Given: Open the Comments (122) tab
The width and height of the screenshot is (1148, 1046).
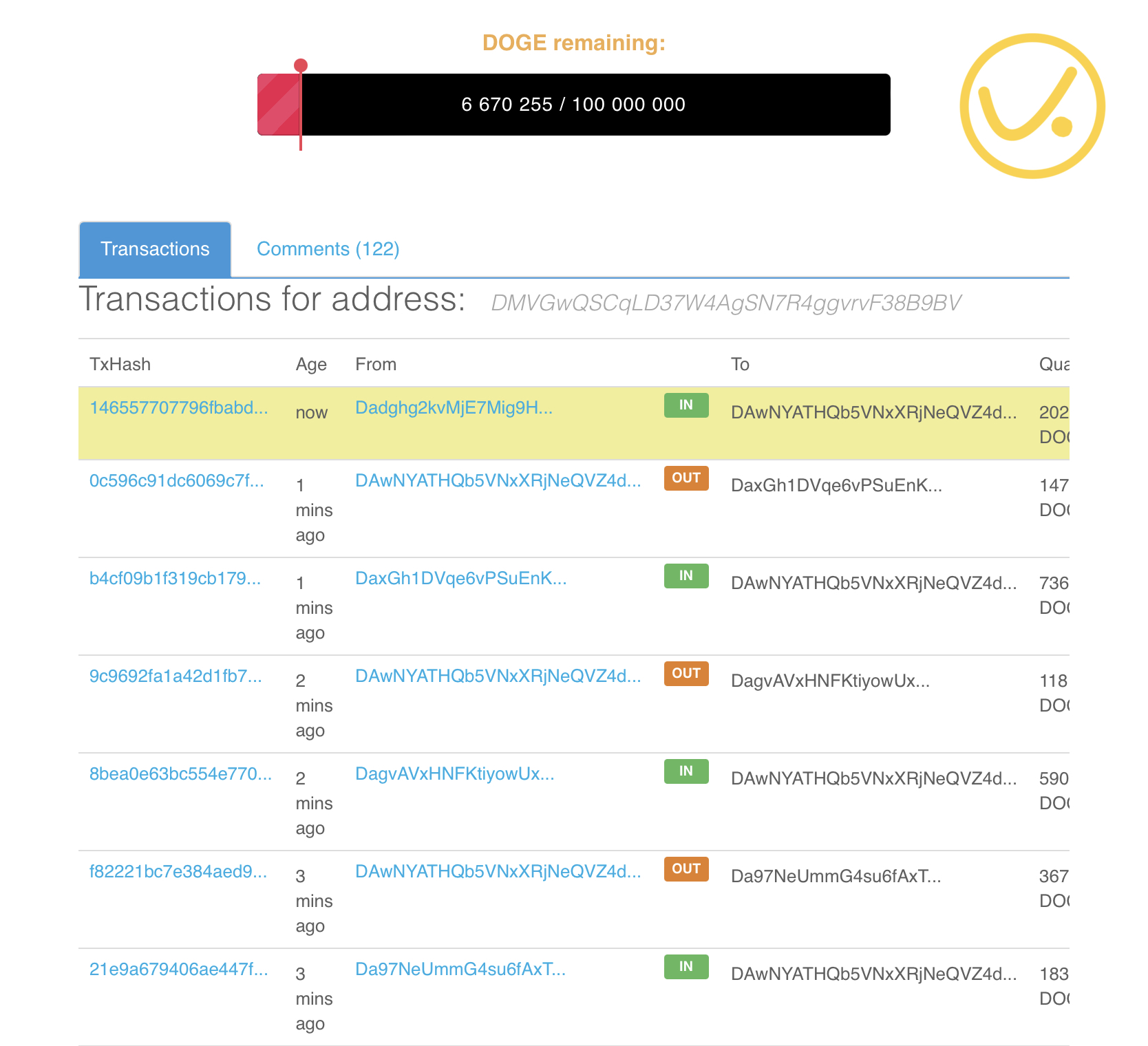Looking at the screenshot, I should coord(328,249).
